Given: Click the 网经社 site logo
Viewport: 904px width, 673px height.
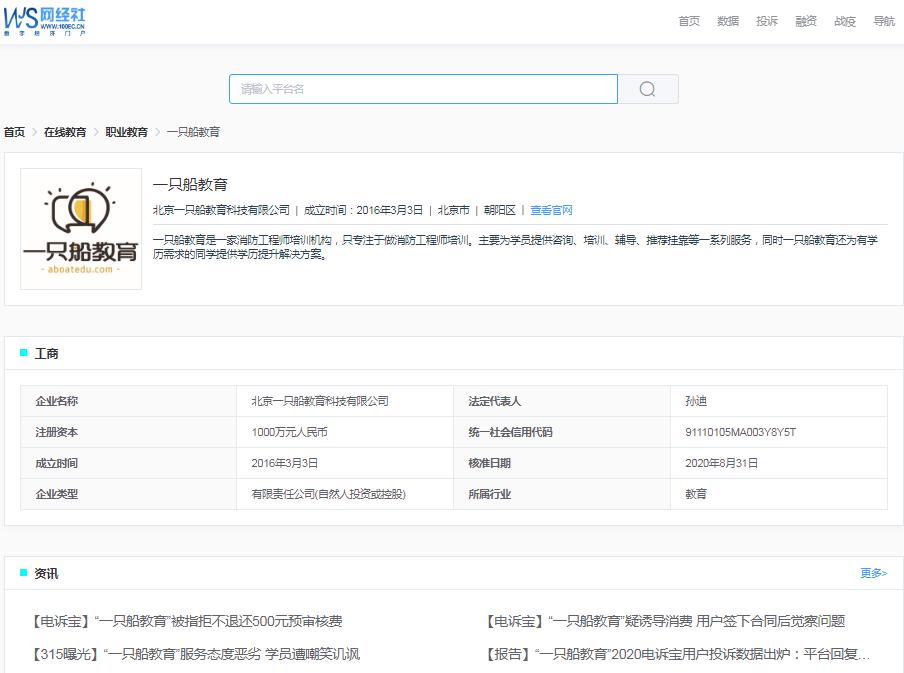Looking at the screenshot, I should [x=46, y=19].
